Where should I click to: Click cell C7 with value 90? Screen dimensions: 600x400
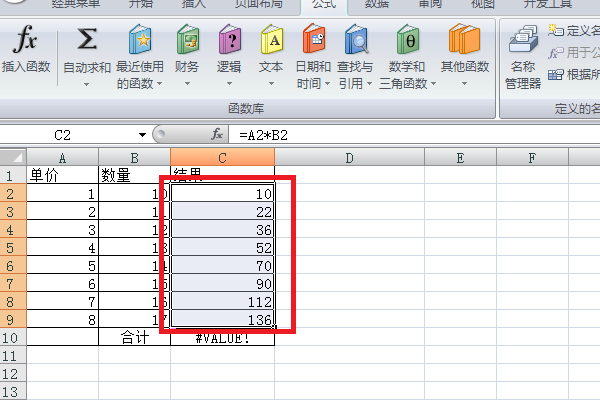222,283
